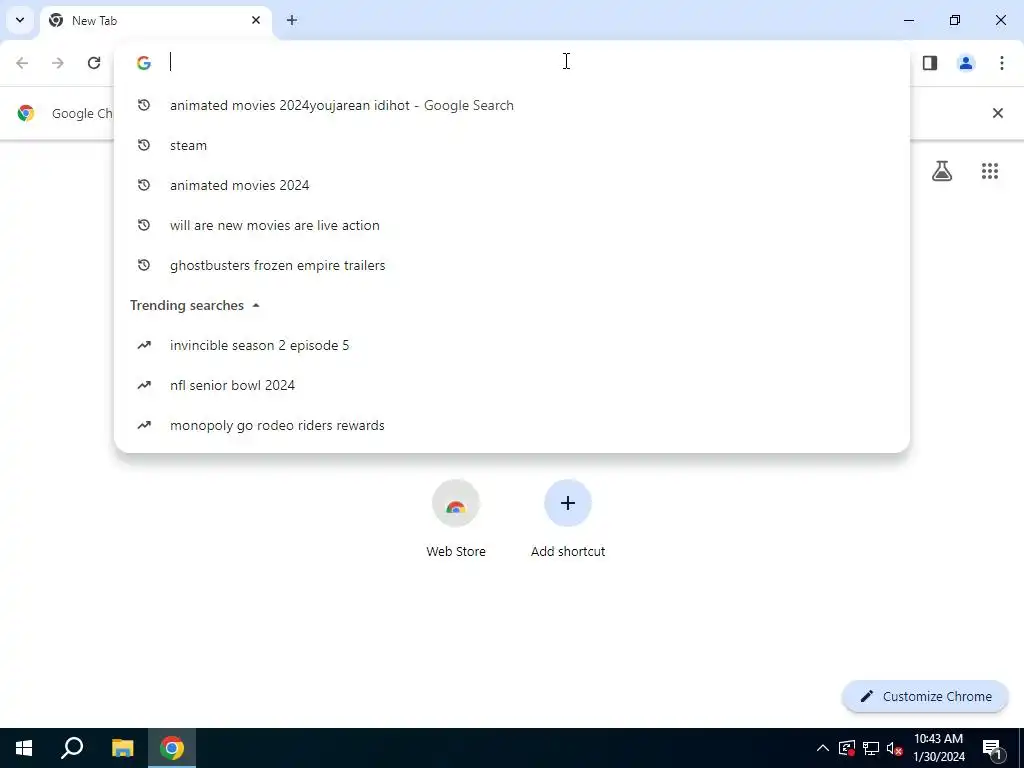Select the New Tab tab
Viewport: 1024px width, 768px height.
point(157,20)
